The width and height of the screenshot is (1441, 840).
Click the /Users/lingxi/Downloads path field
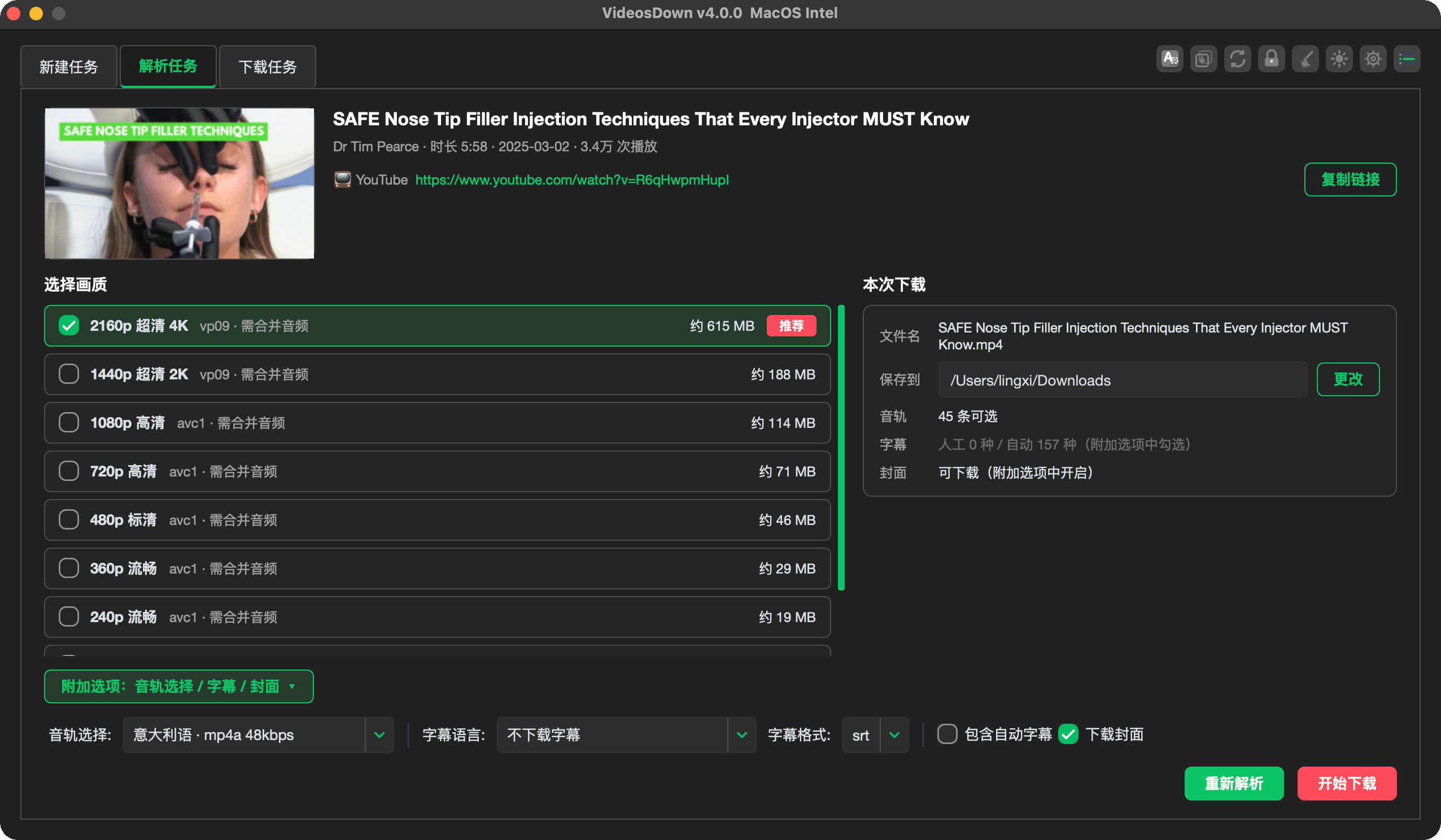1123,380
